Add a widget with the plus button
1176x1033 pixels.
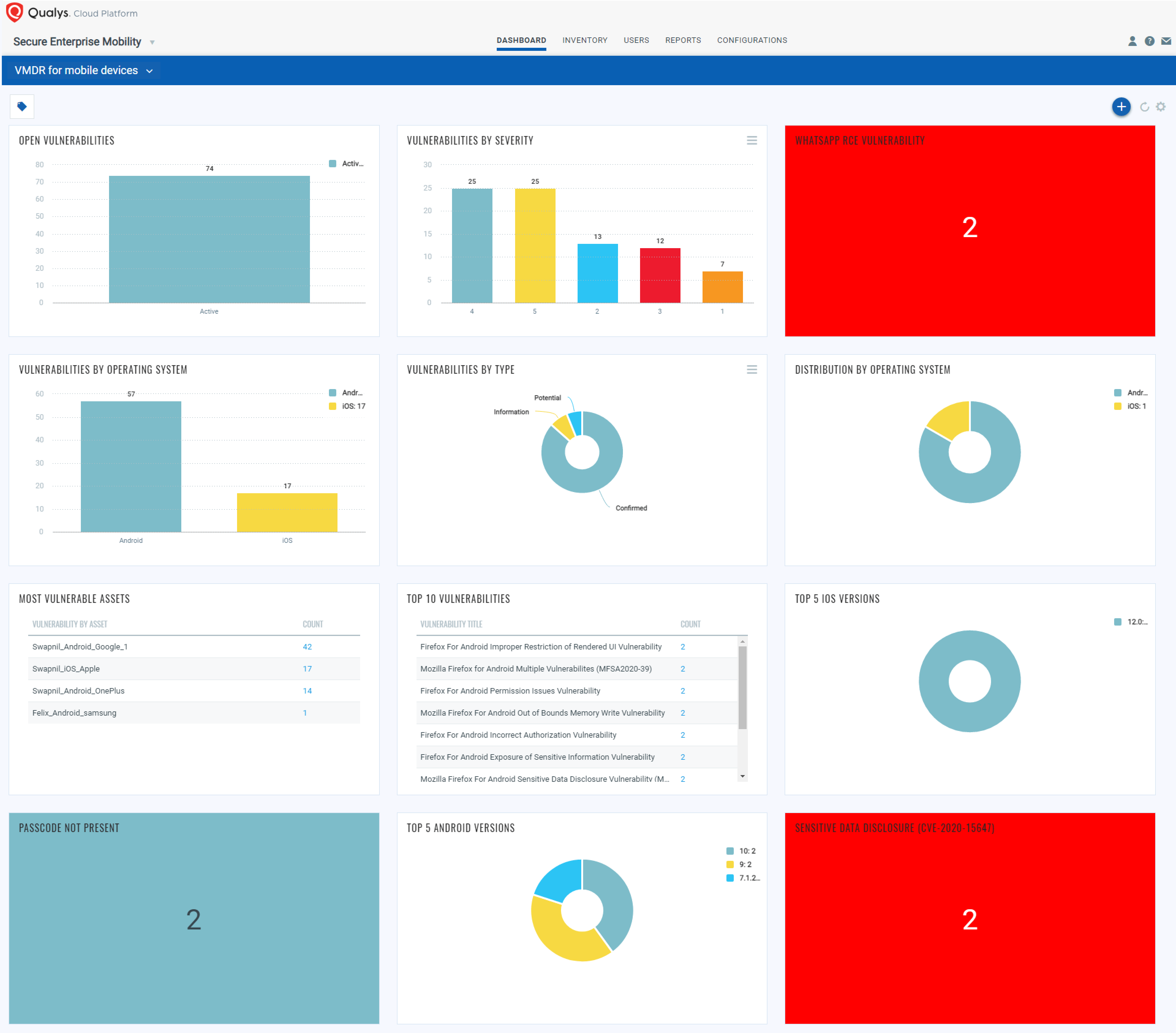pos(1121,107)
